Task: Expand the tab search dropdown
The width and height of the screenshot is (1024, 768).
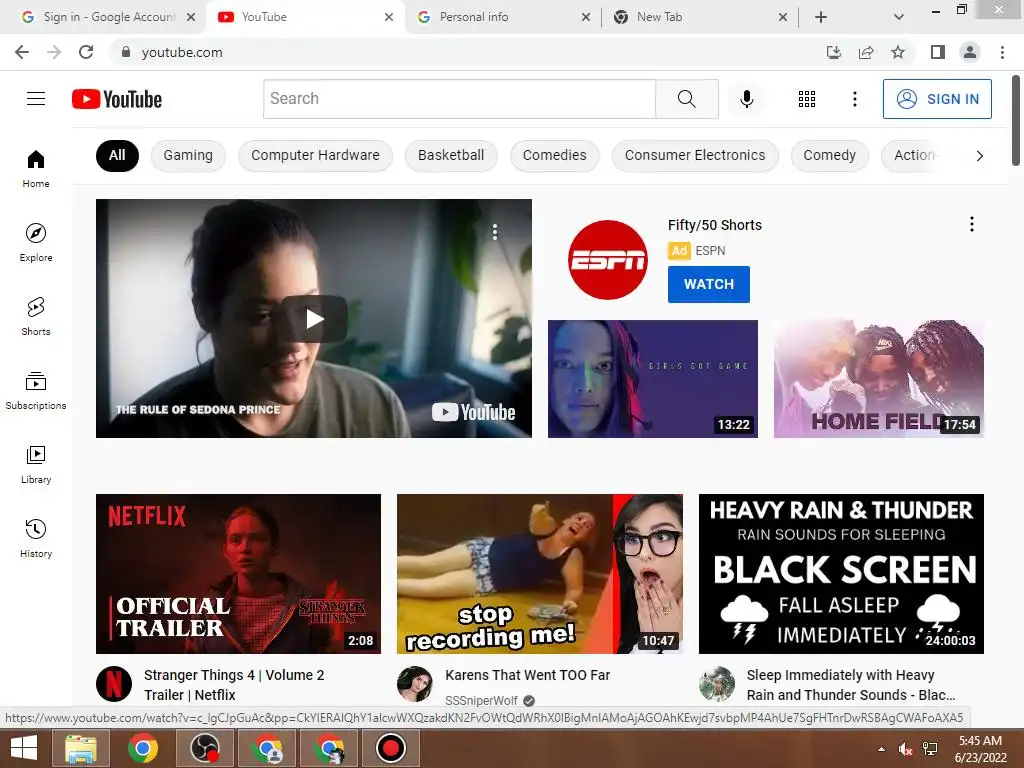Action: 899,17
